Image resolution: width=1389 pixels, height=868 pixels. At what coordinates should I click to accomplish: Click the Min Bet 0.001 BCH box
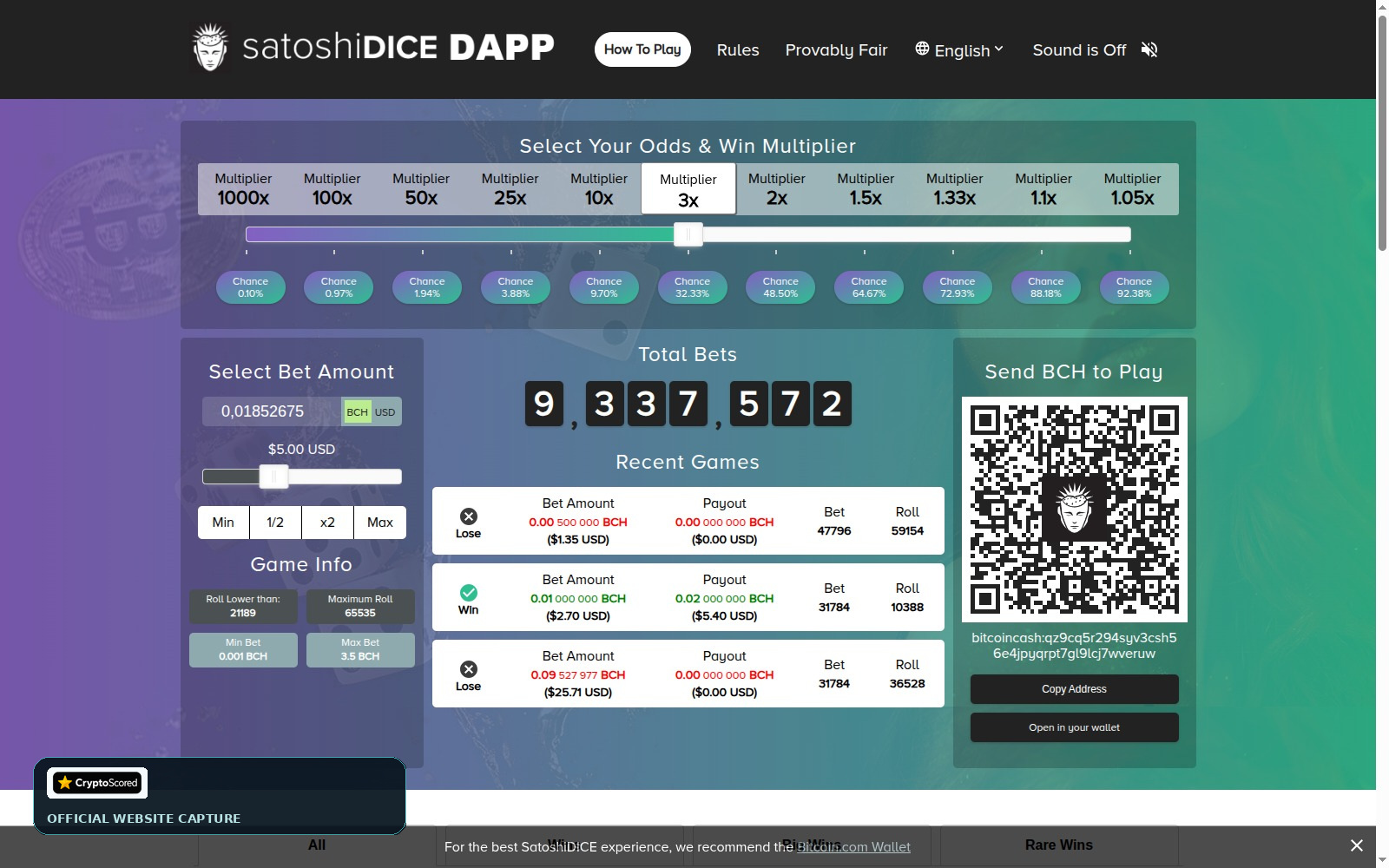(243, 649)
